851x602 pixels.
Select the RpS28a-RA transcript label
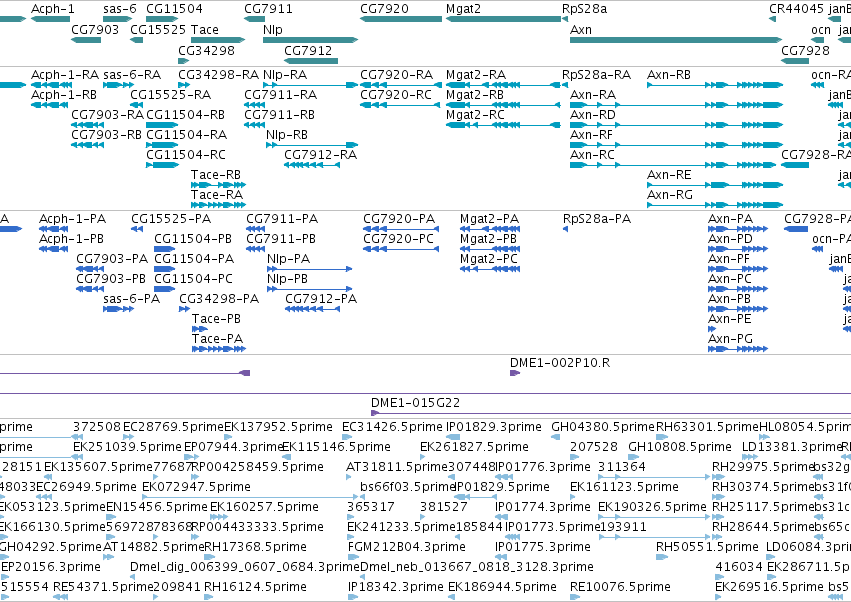596,75
